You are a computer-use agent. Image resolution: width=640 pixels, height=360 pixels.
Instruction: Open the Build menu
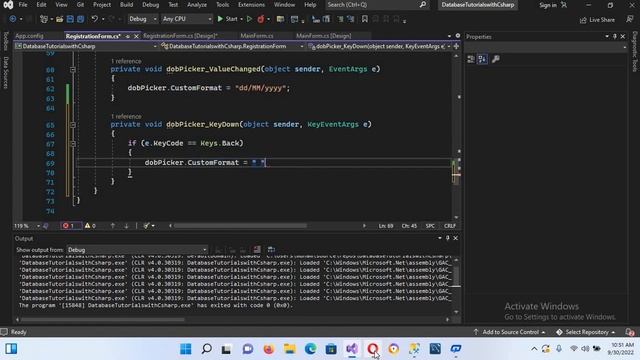click(x=127, y=5)
